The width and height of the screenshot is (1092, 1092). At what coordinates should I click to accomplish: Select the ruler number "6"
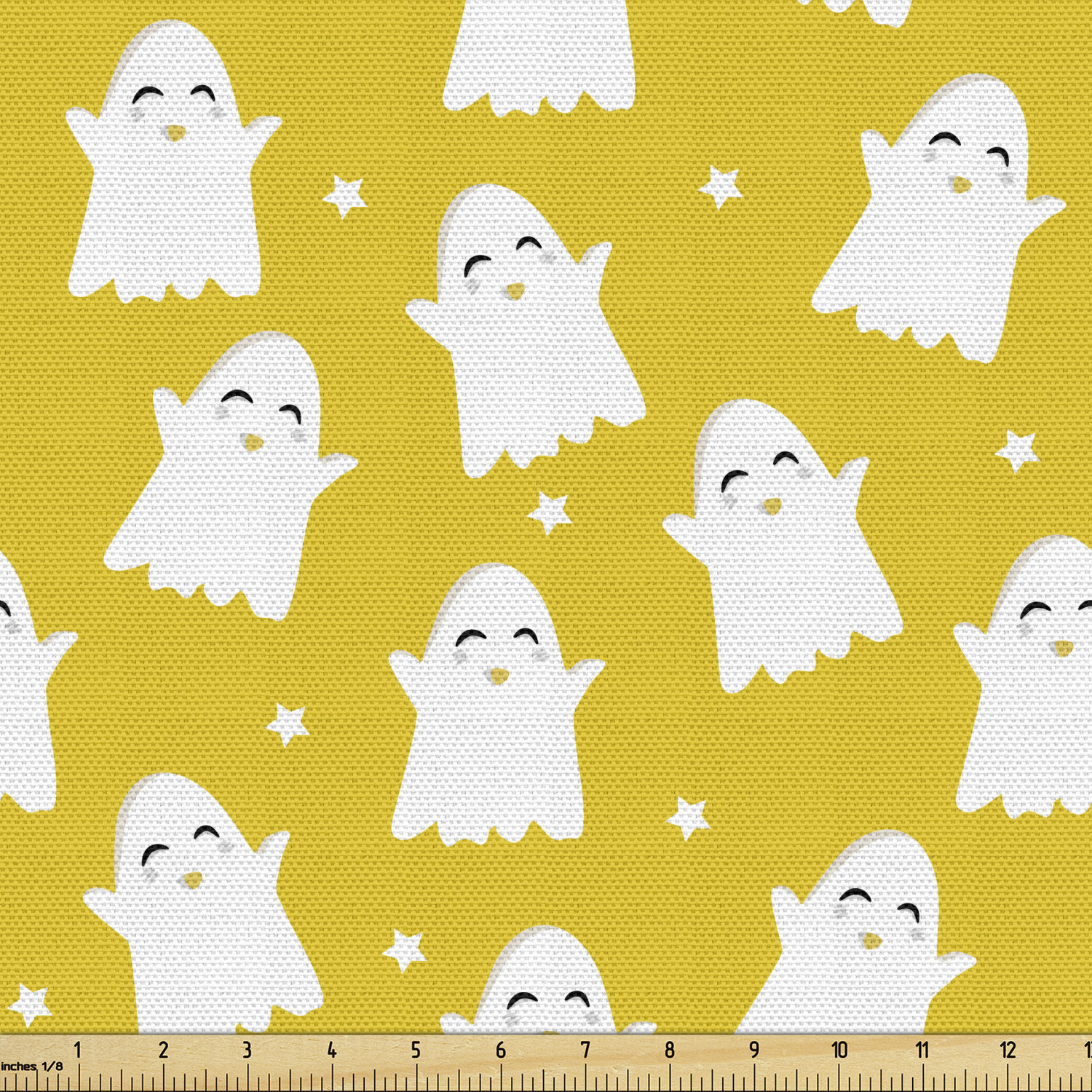(x=501, y=1050)
